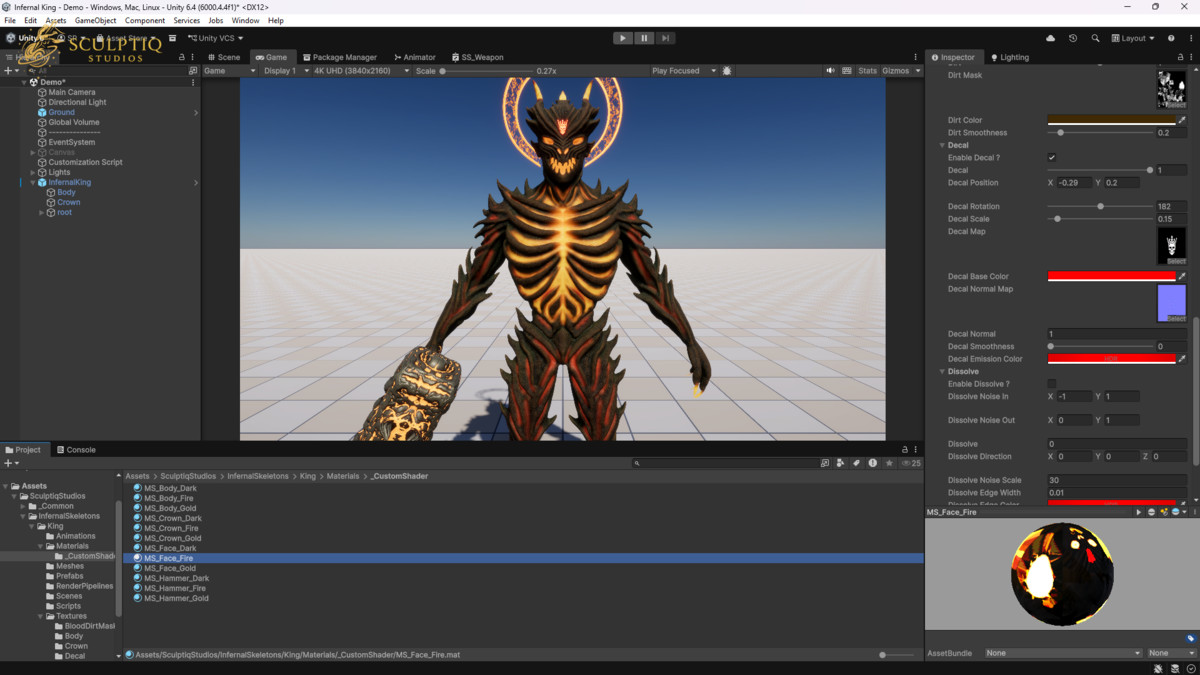Toggle hidden packages visibility eye counter

tap(910, 463)
